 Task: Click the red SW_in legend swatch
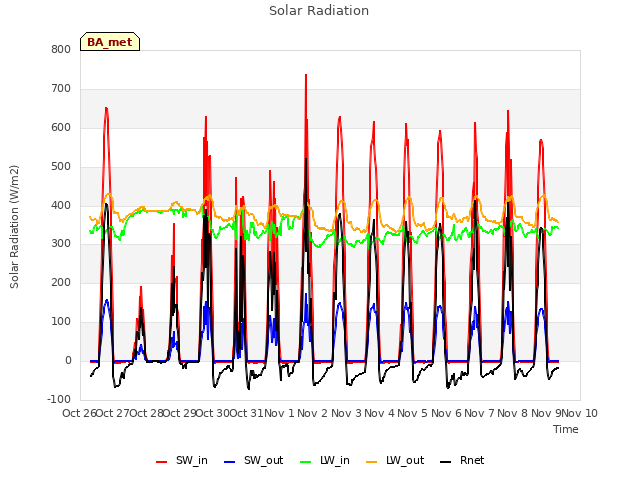click(x=162, y=462)
